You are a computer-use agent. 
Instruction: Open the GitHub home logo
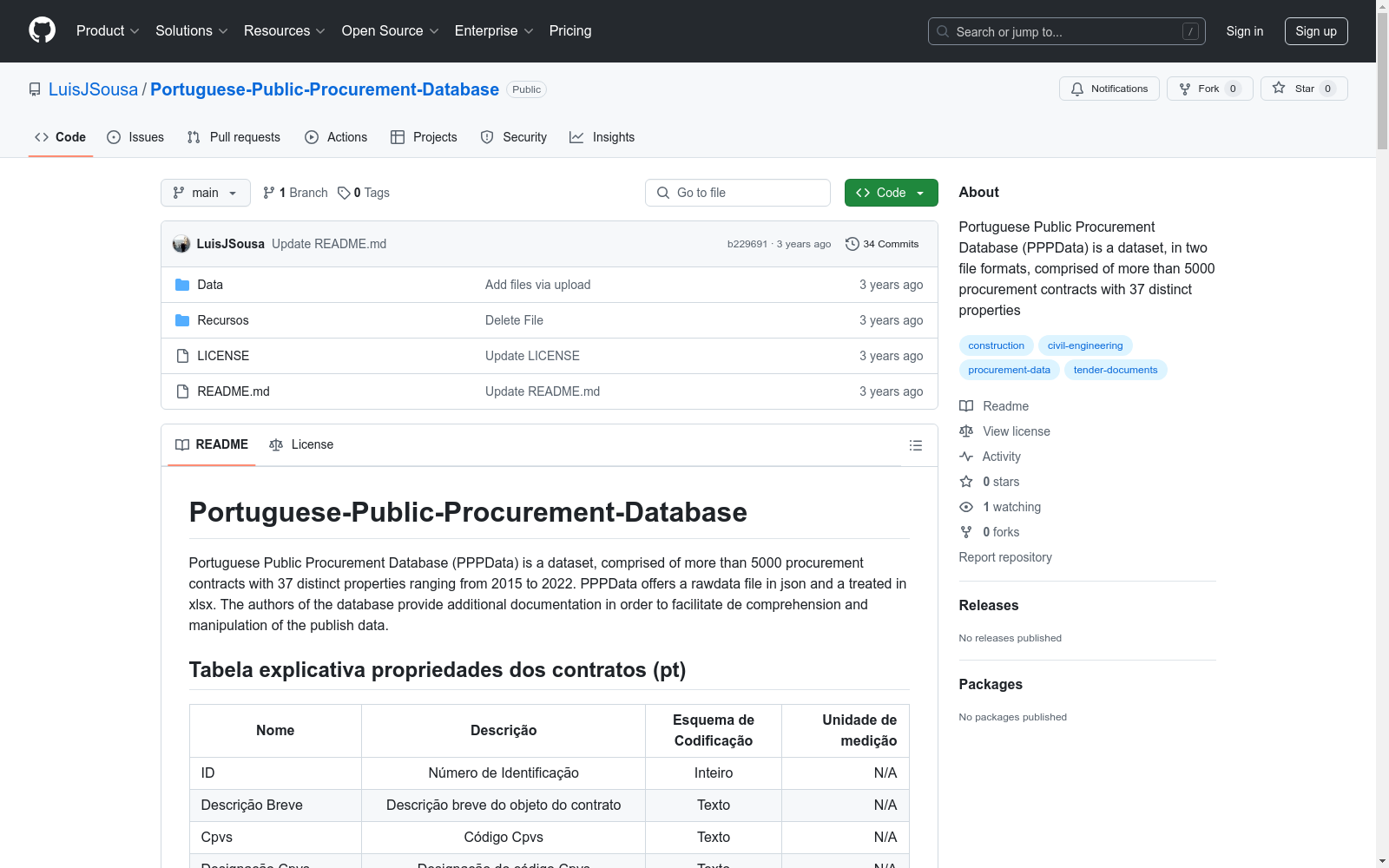click(42, 30)
